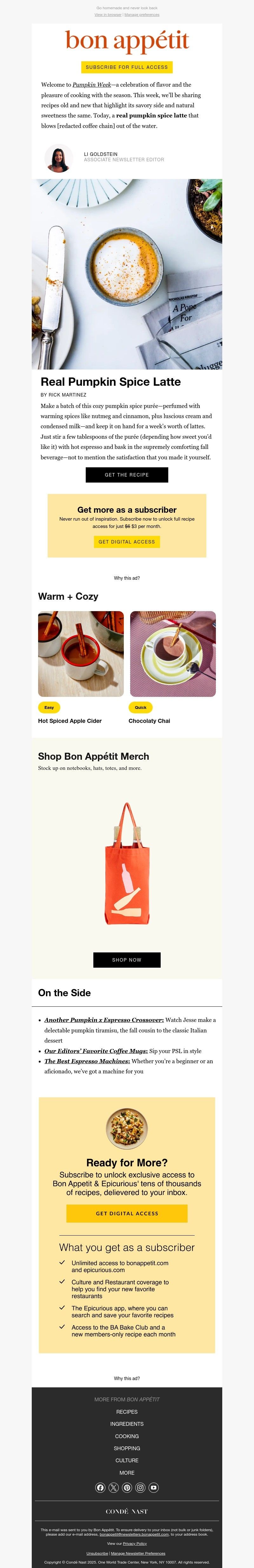The width and height of the screenshot is (254, 1568).
Task: Click the GET THE RECIPE button
Action: (x=127, y=475)
